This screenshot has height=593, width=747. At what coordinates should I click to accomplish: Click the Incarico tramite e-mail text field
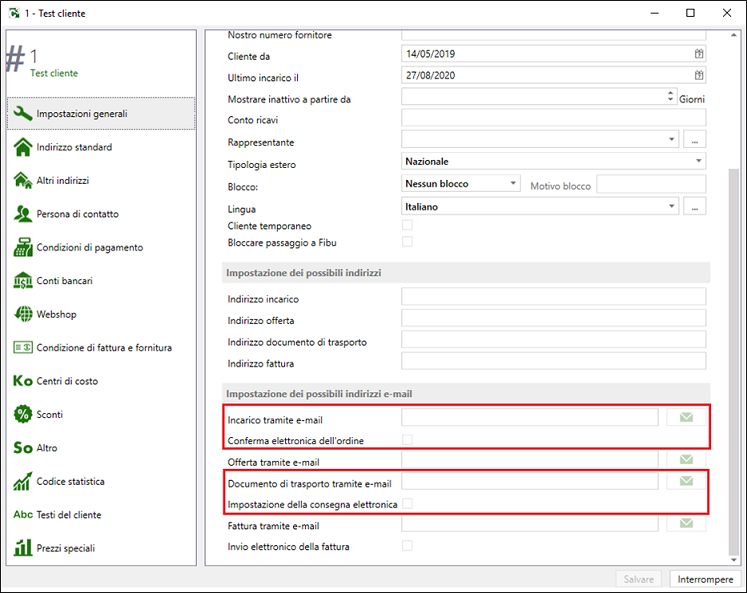tap(529, 417)
